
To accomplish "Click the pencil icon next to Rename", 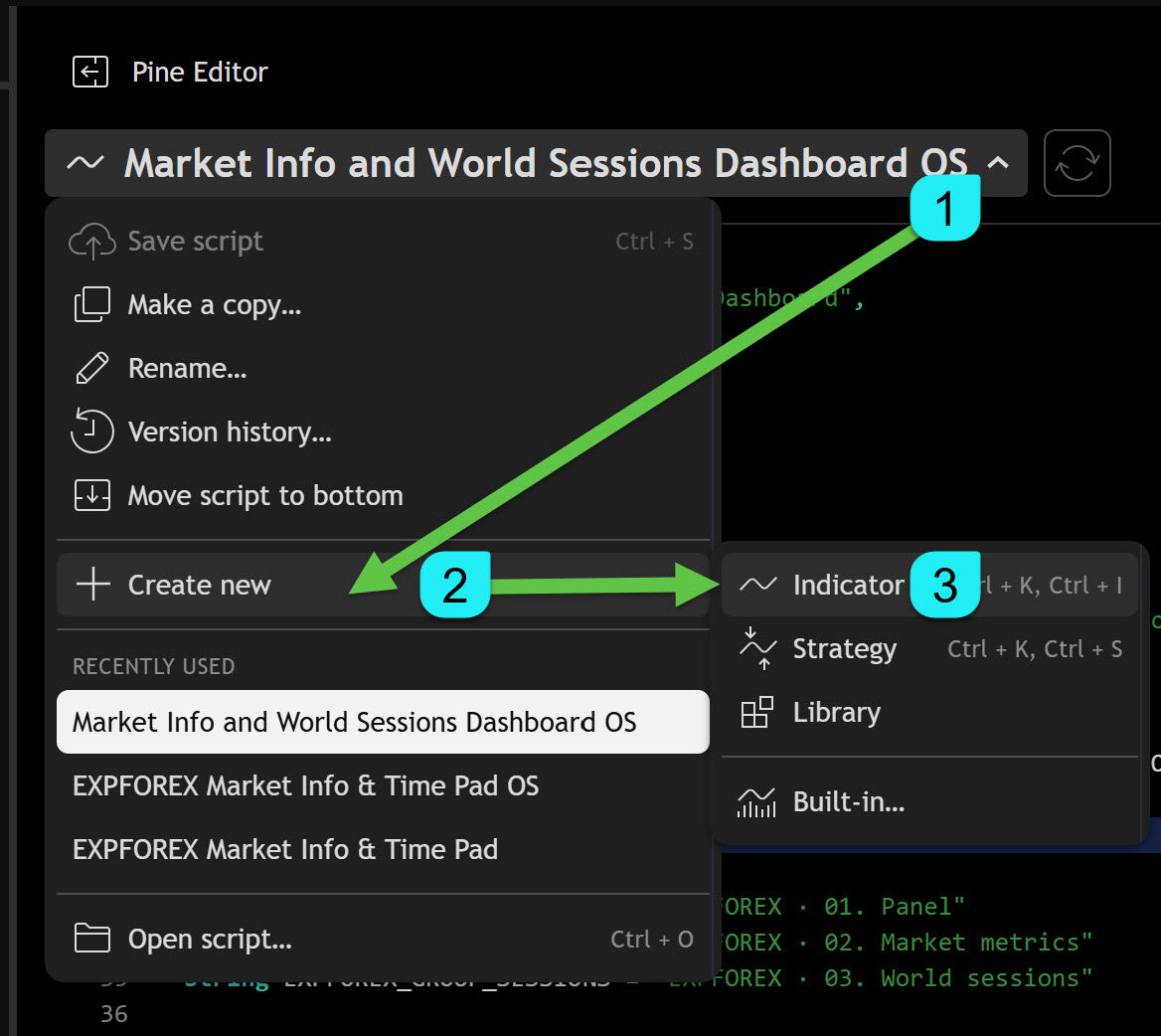I will [x=92, y=368].
